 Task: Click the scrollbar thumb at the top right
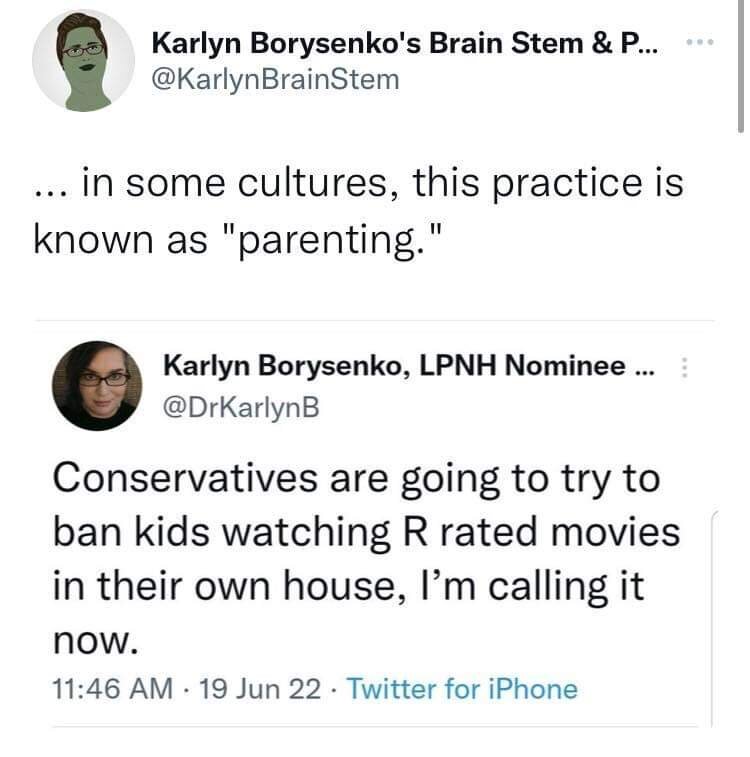click(740, 60)
